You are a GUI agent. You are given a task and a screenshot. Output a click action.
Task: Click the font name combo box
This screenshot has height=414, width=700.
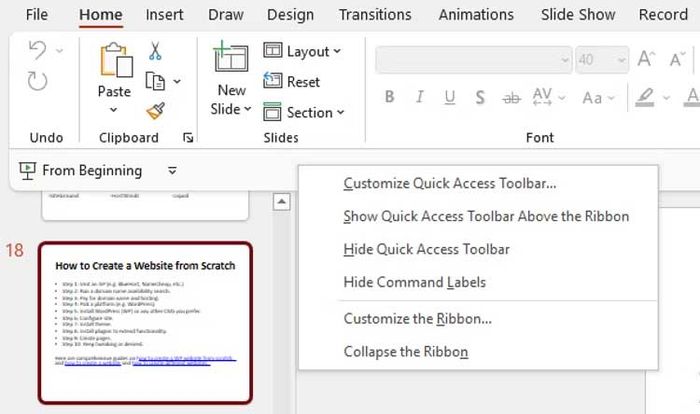coord(473,59)
